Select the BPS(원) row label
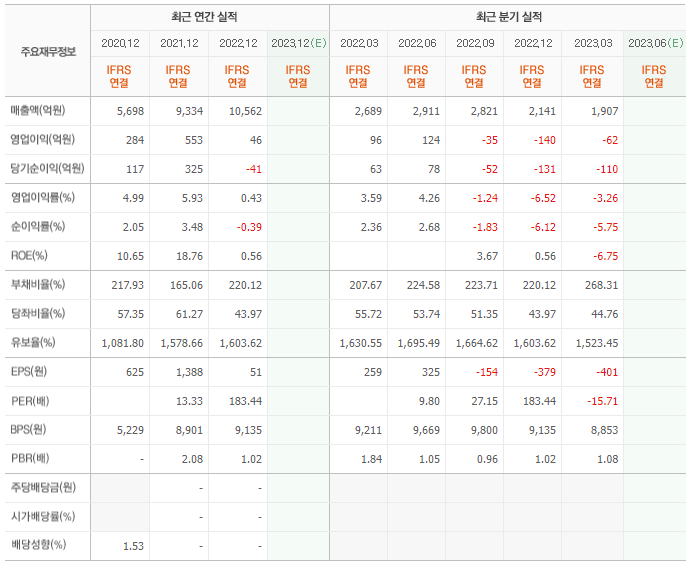This screenshot has height=564, width=691. [x=28, y=430]
